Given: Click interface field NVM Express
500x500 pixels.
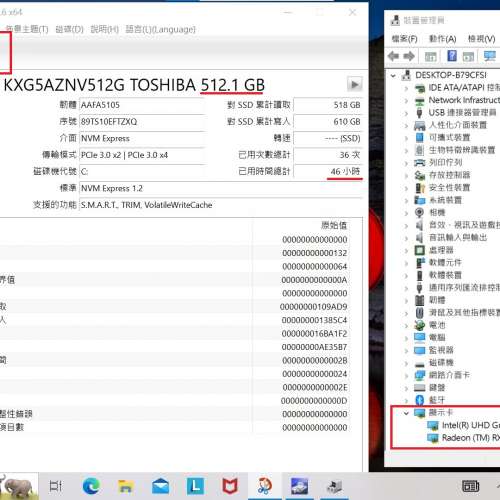Looking at the screenshot, I should coord(142,138).
